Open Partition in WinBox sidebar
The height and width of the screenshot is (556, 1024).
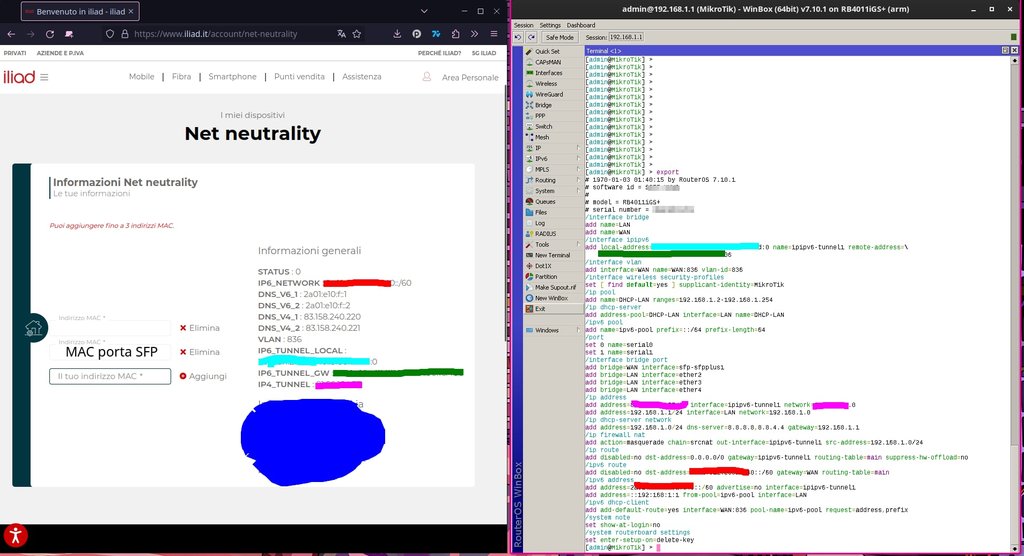point(545,277)
